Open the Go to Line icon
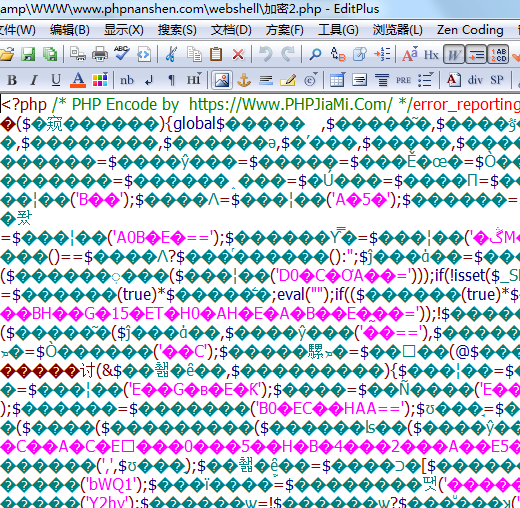Viewport: 520px width, 508px height. 382,54
